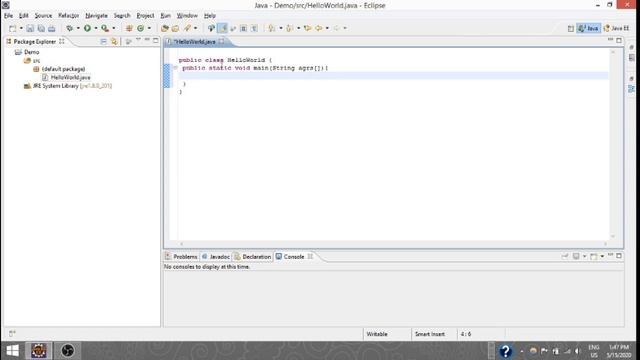
Task: Click the OBS Studio taskbar icon
Action: click(67, 351)
